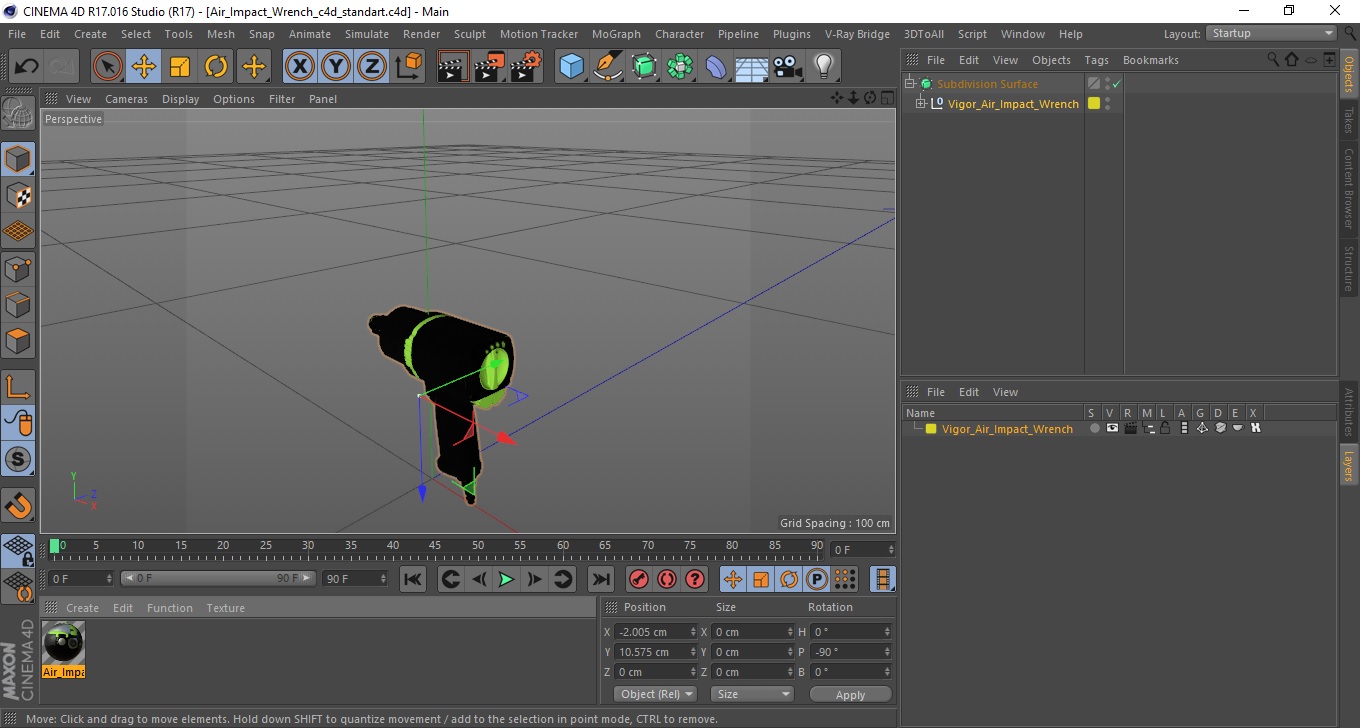
Task: Toggle layer view eye icon
Action: (1112, 428)
